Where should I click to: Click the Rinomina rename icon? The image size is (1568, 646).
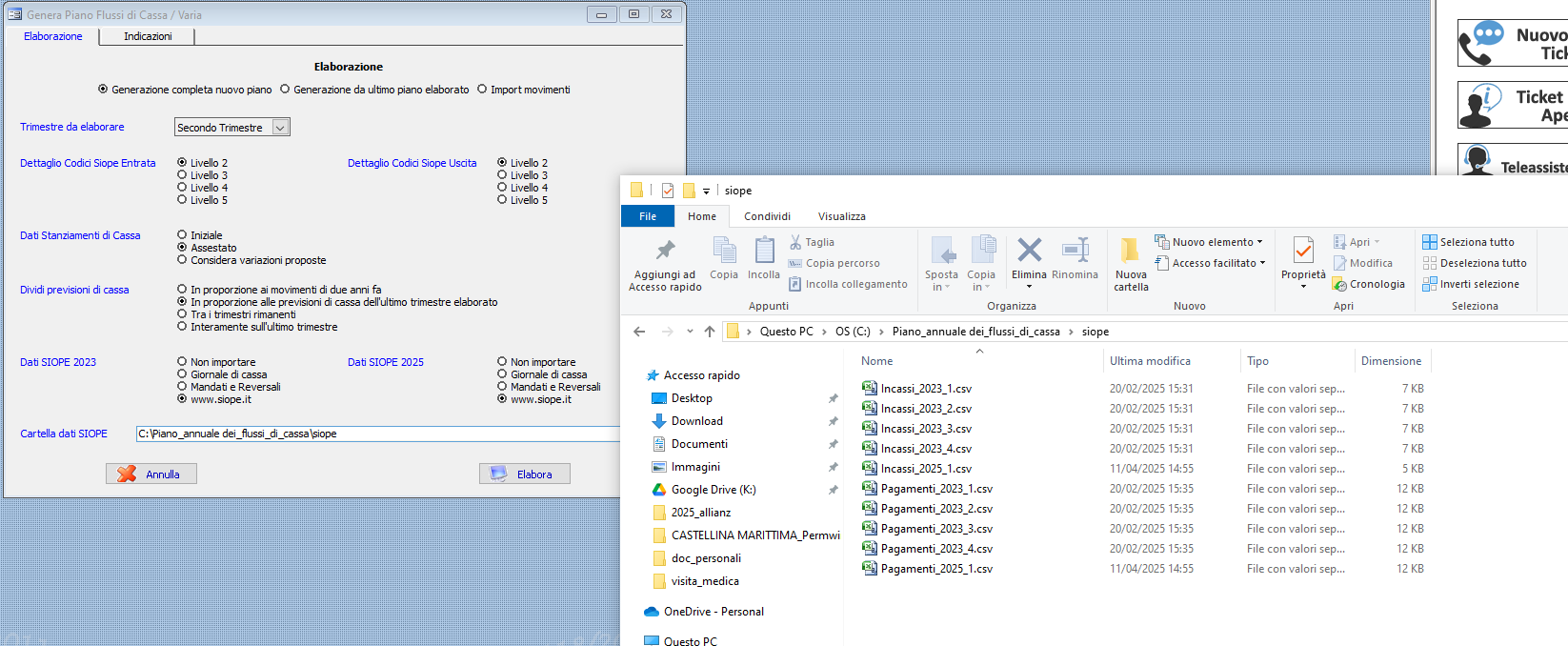pos(1075,252)
